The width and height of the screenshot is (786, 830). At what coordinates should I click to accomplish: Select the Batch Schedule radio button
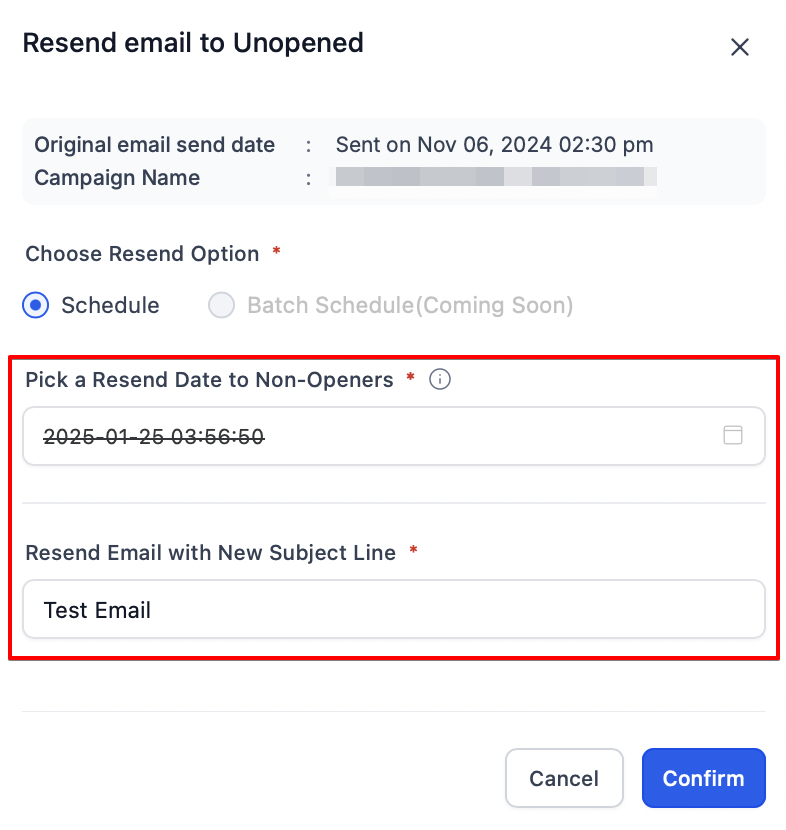point(221,305)
